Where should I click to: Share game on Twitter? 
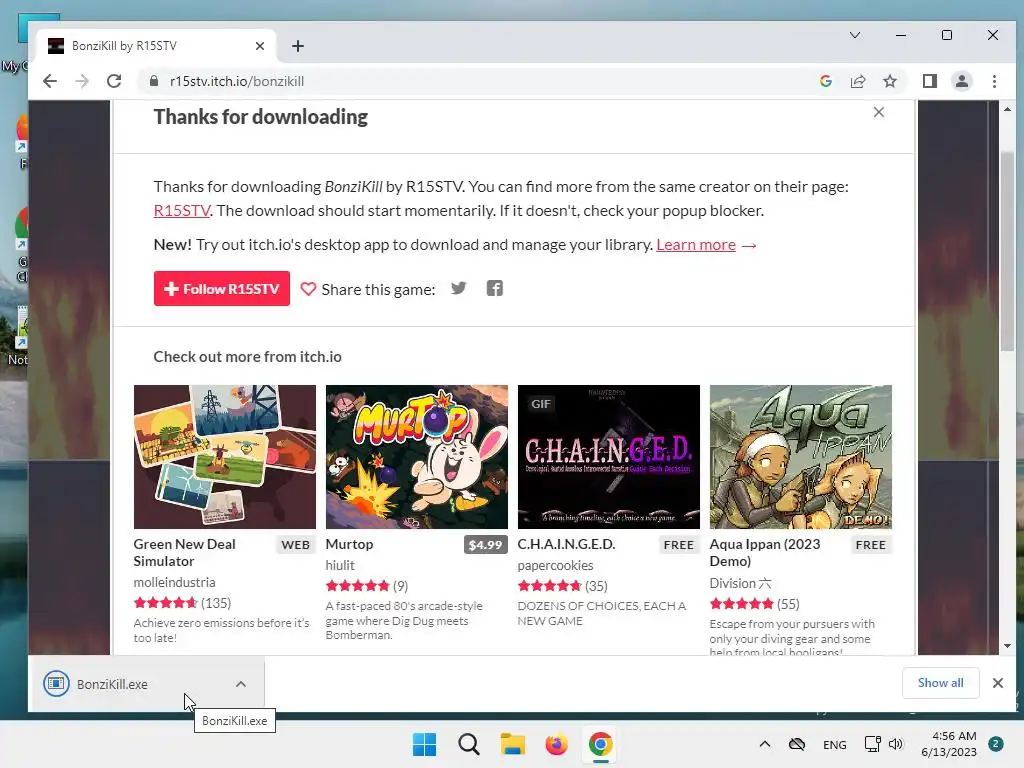(458, 288)
